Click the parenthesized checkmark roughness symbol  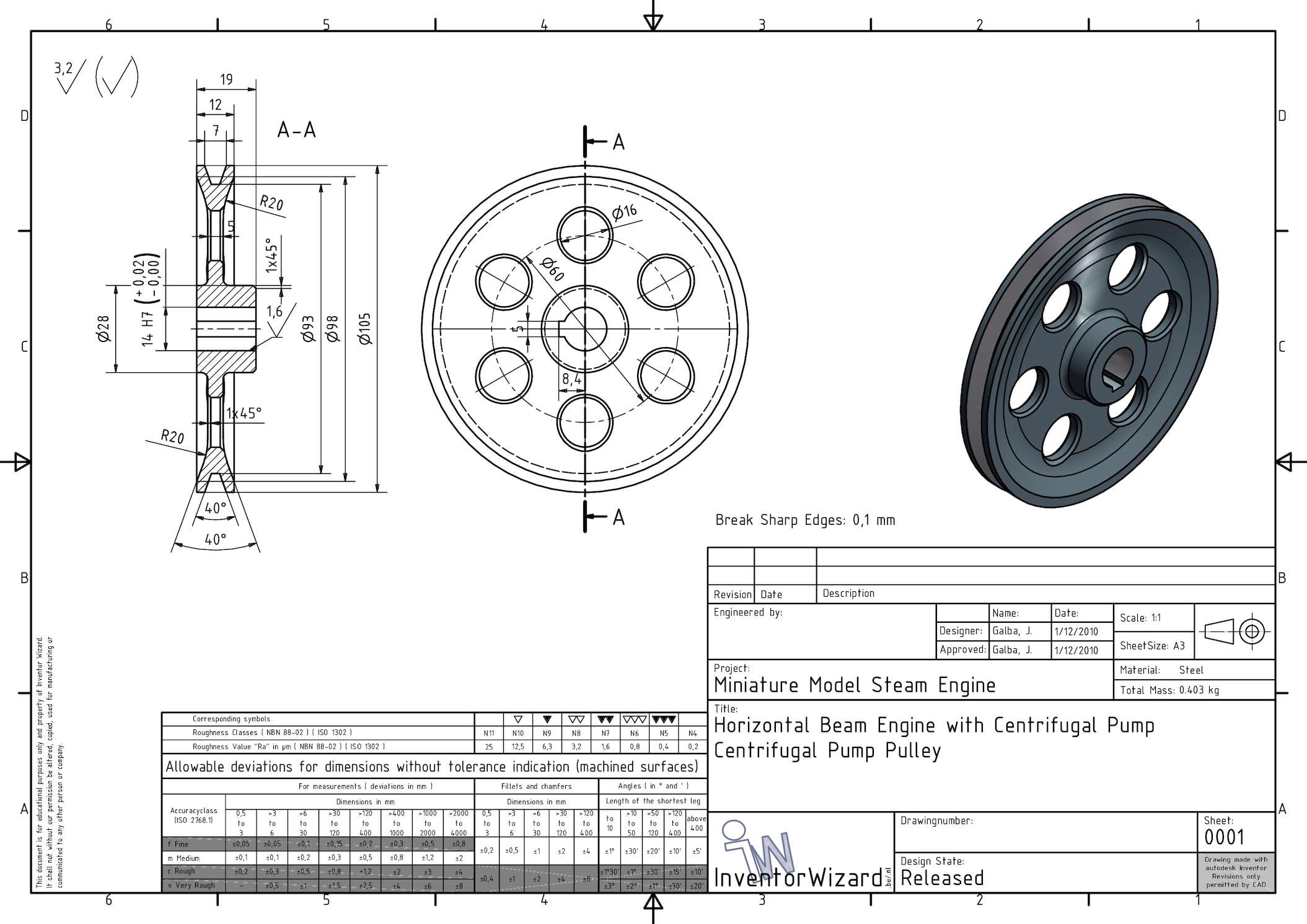[117, 77]
